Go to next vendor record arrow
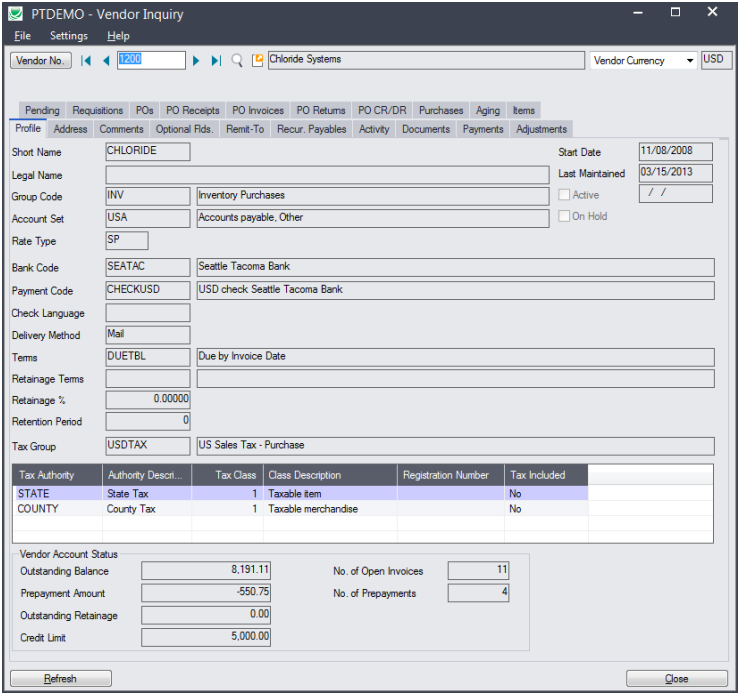740x694 pixels. 196,60
